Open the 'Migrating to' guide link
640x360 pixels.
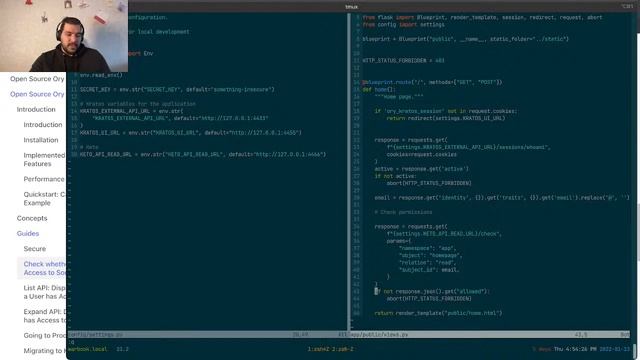tap(44, 351)
